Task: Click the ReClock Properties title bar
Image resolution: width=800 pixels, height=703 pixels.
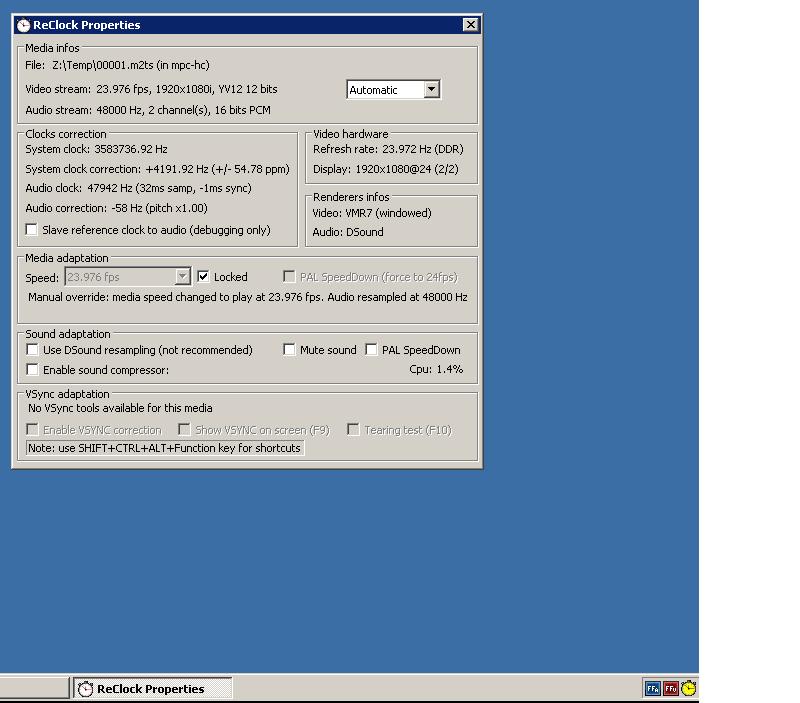Action: pos(247,25)
